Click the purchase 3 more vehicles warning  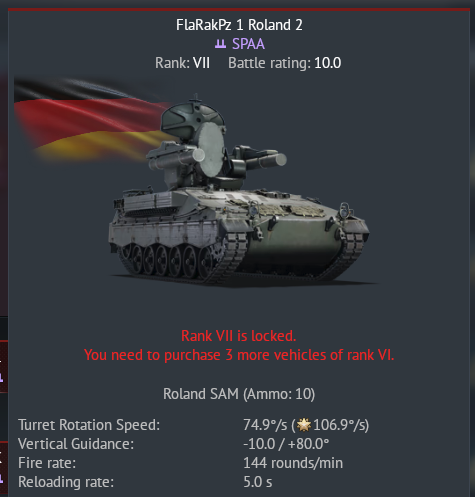tap(239, 355)
